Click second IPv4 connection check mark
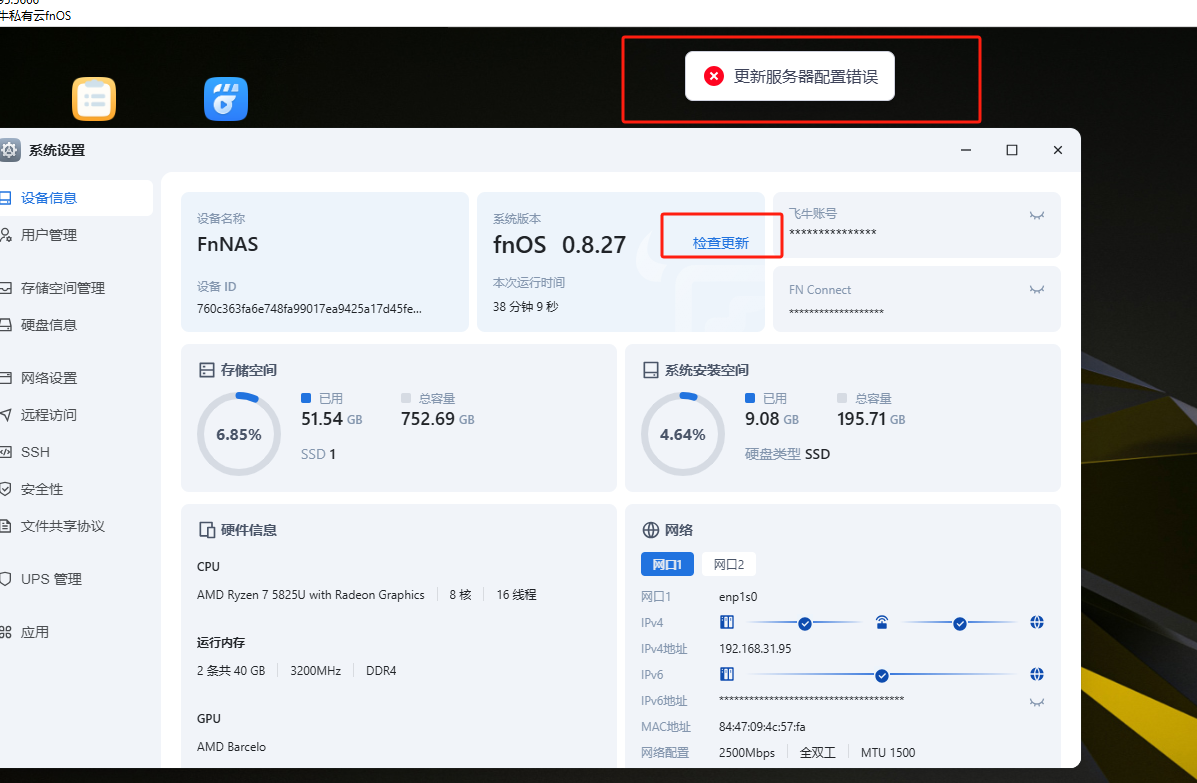The width and height of the screenshot is (1197, 783). pyautogui.click(x=960, y=624)
